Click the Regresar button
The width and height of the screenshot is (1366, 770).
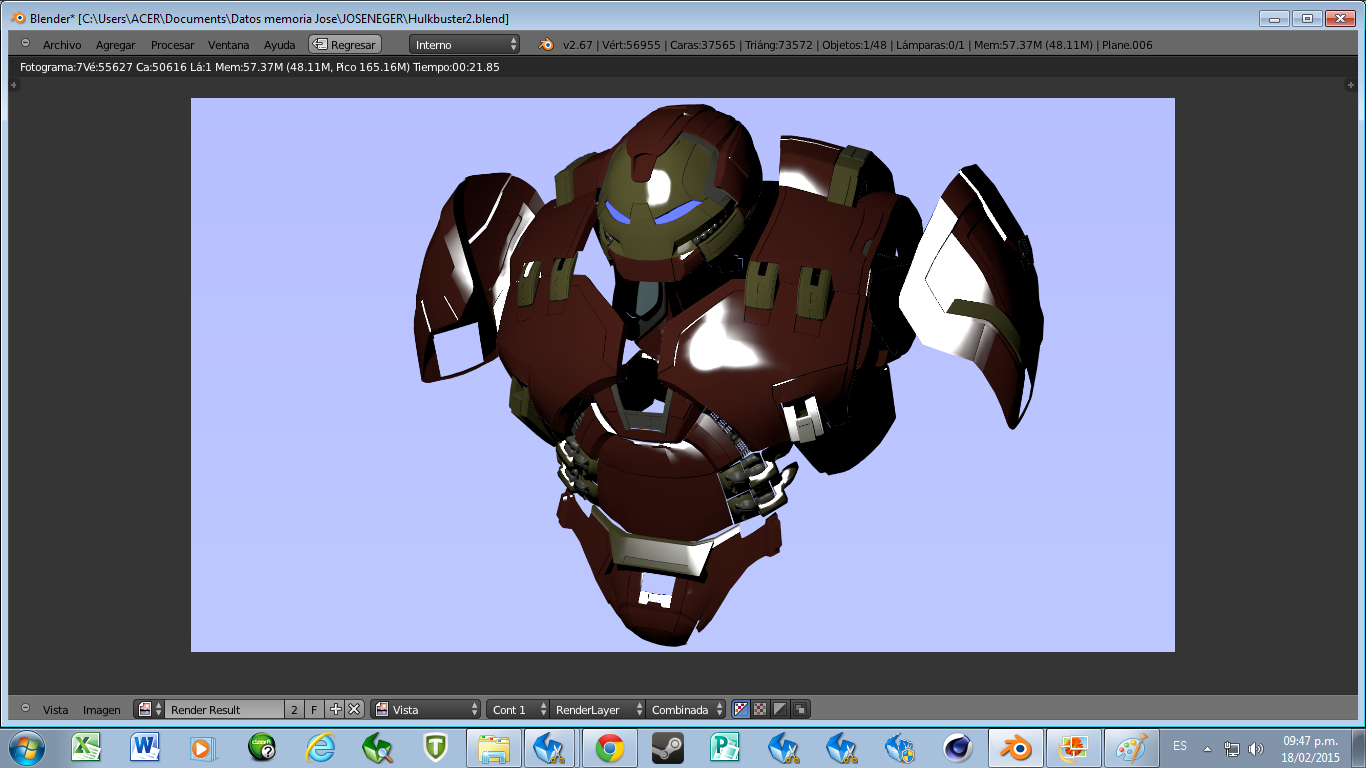(x=345, y=45)
